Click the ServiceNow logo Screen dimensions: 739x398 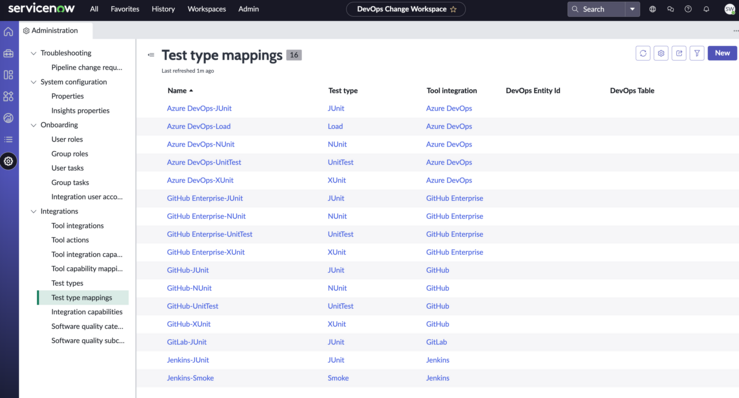click(41, 8)
